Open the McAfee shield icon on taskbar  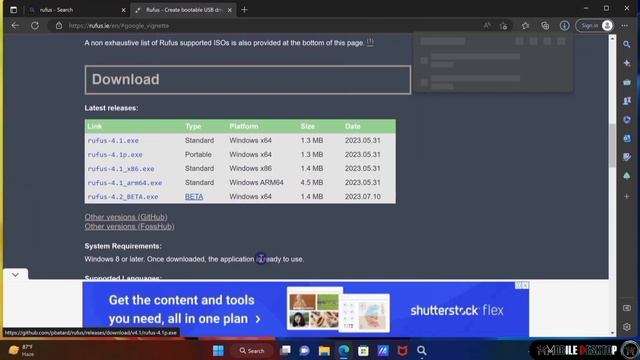[402, 351]
